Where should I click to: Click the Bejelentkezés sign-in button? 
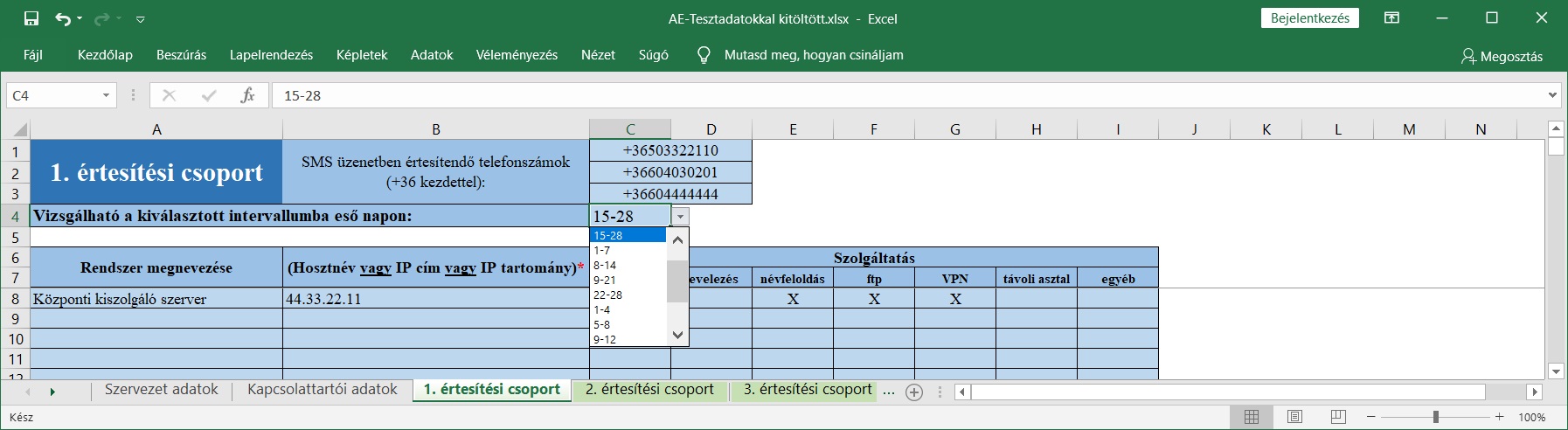[1309, 18]
